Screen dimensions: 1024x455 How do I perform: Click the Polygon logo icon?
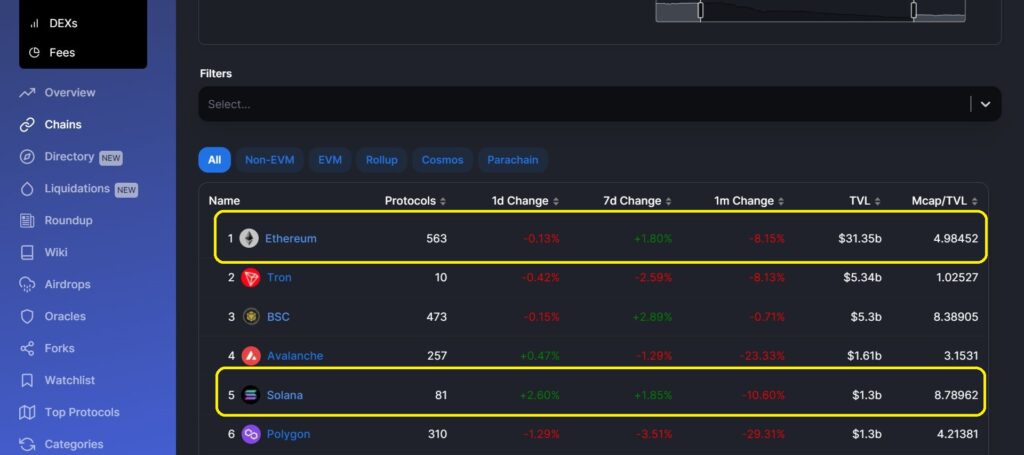[x=251, y=434]
